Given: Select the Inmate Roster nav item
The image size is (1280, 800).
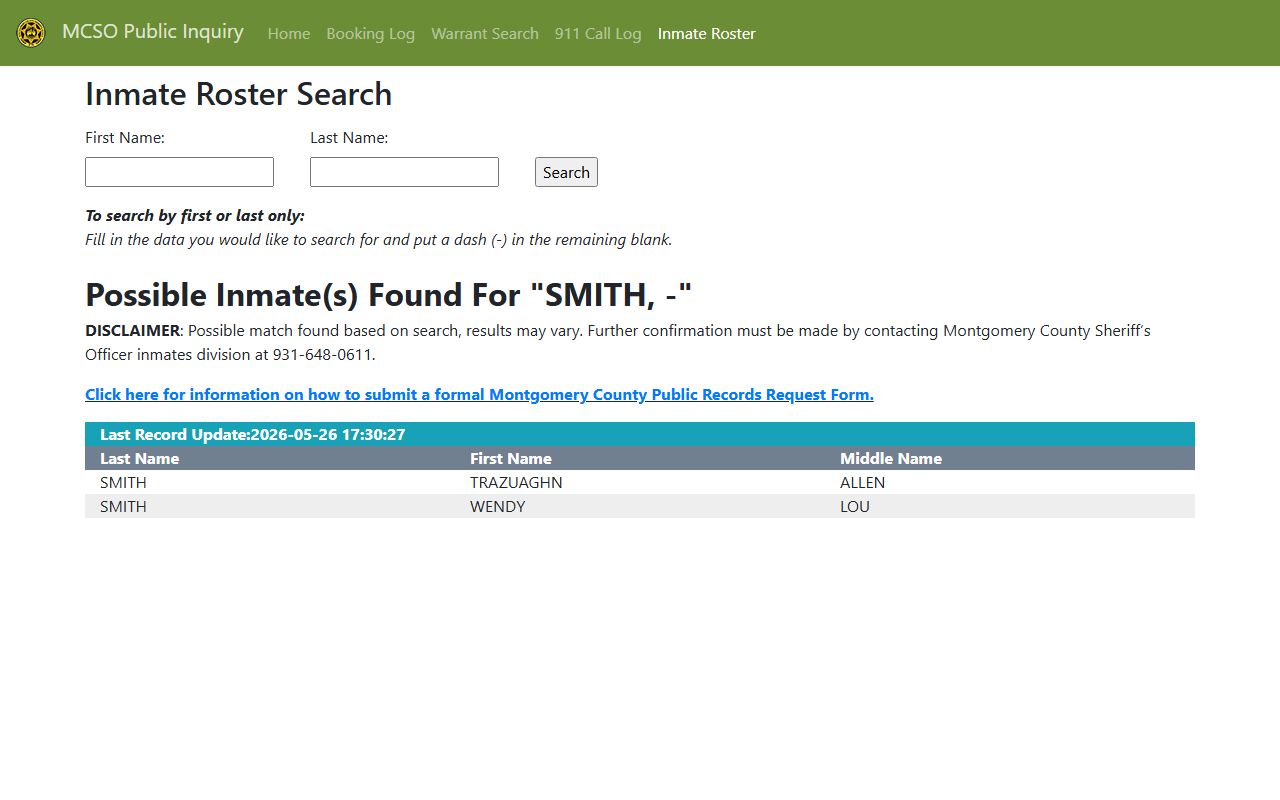Looking at the screenshot, I should 707,34.
